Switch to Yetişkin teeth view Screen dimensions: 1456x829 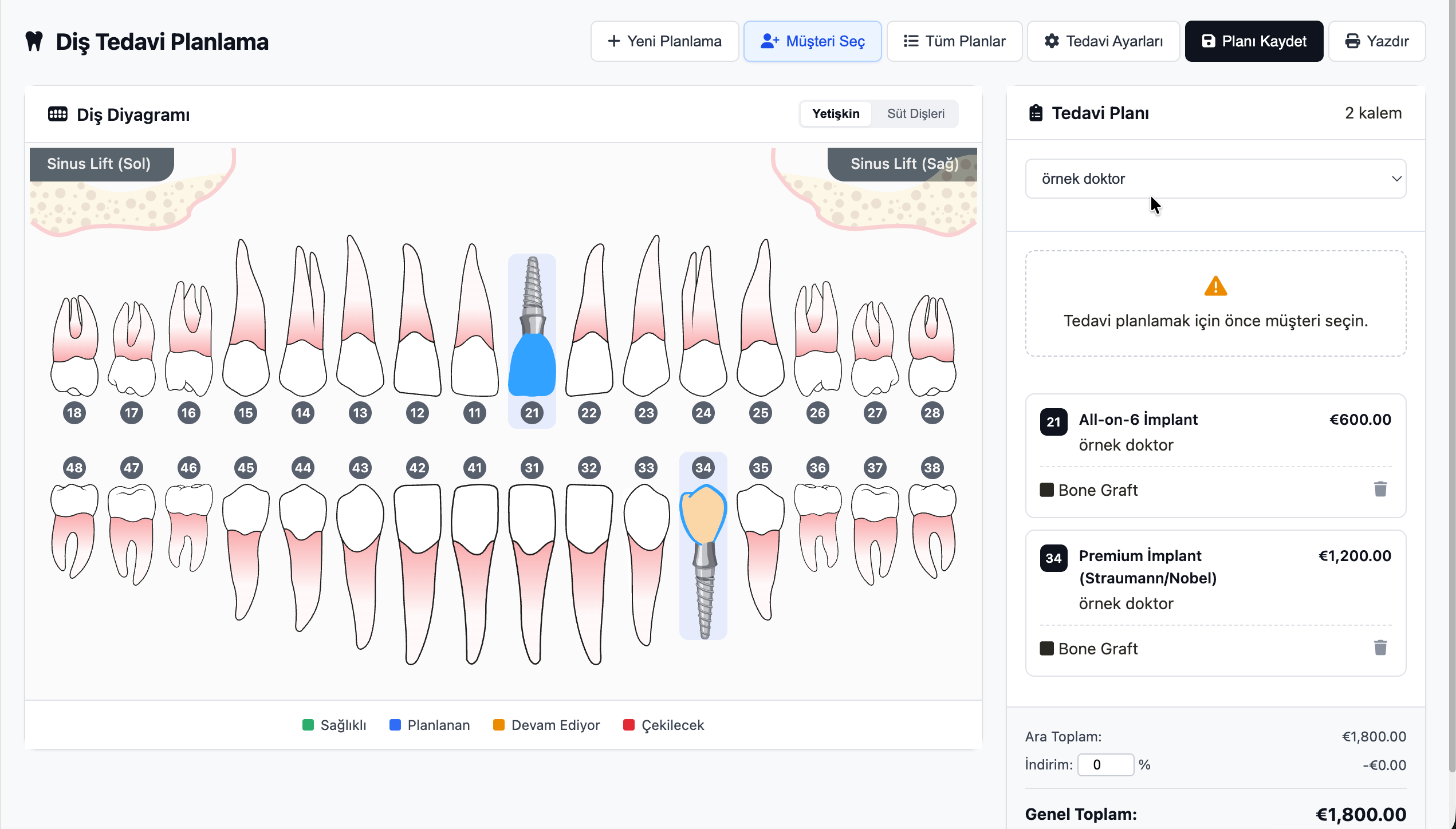tap(836, 114)
